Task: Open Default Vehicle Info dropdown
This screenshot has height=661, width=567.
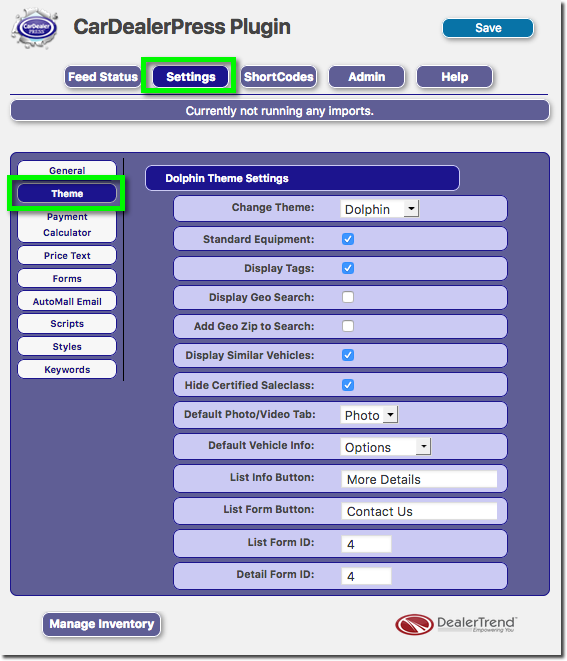Action: [x=385, y=447]
